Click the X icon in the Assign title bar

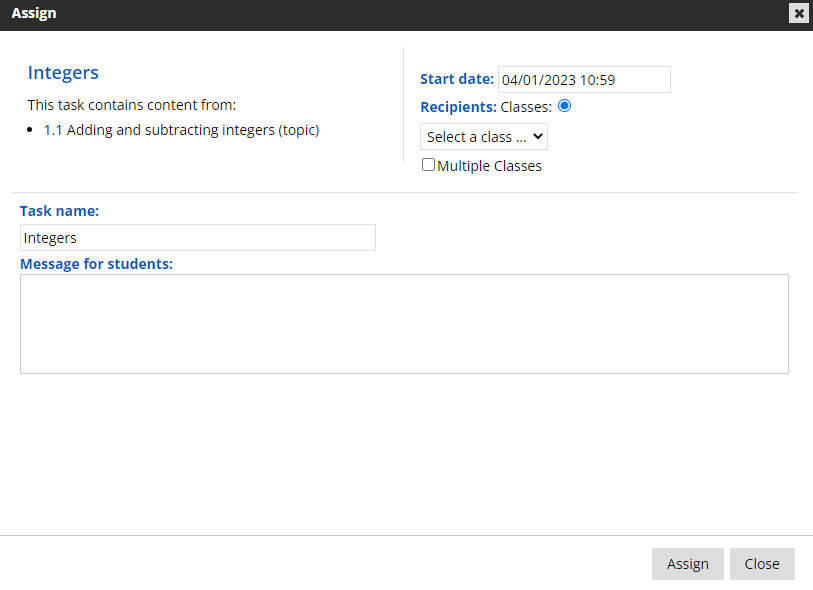(798, 13)
